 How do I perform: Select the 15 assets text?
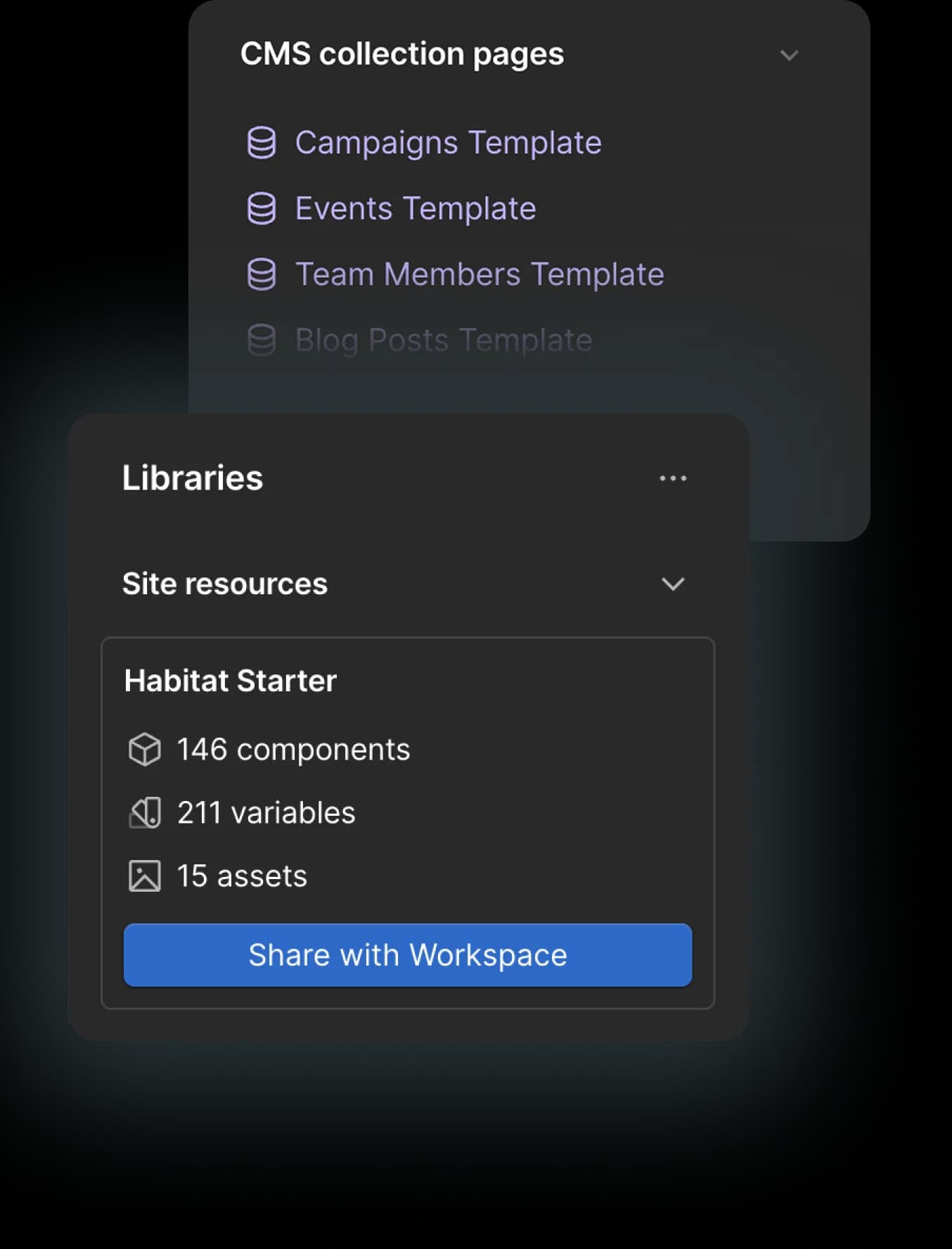[242, 876]
